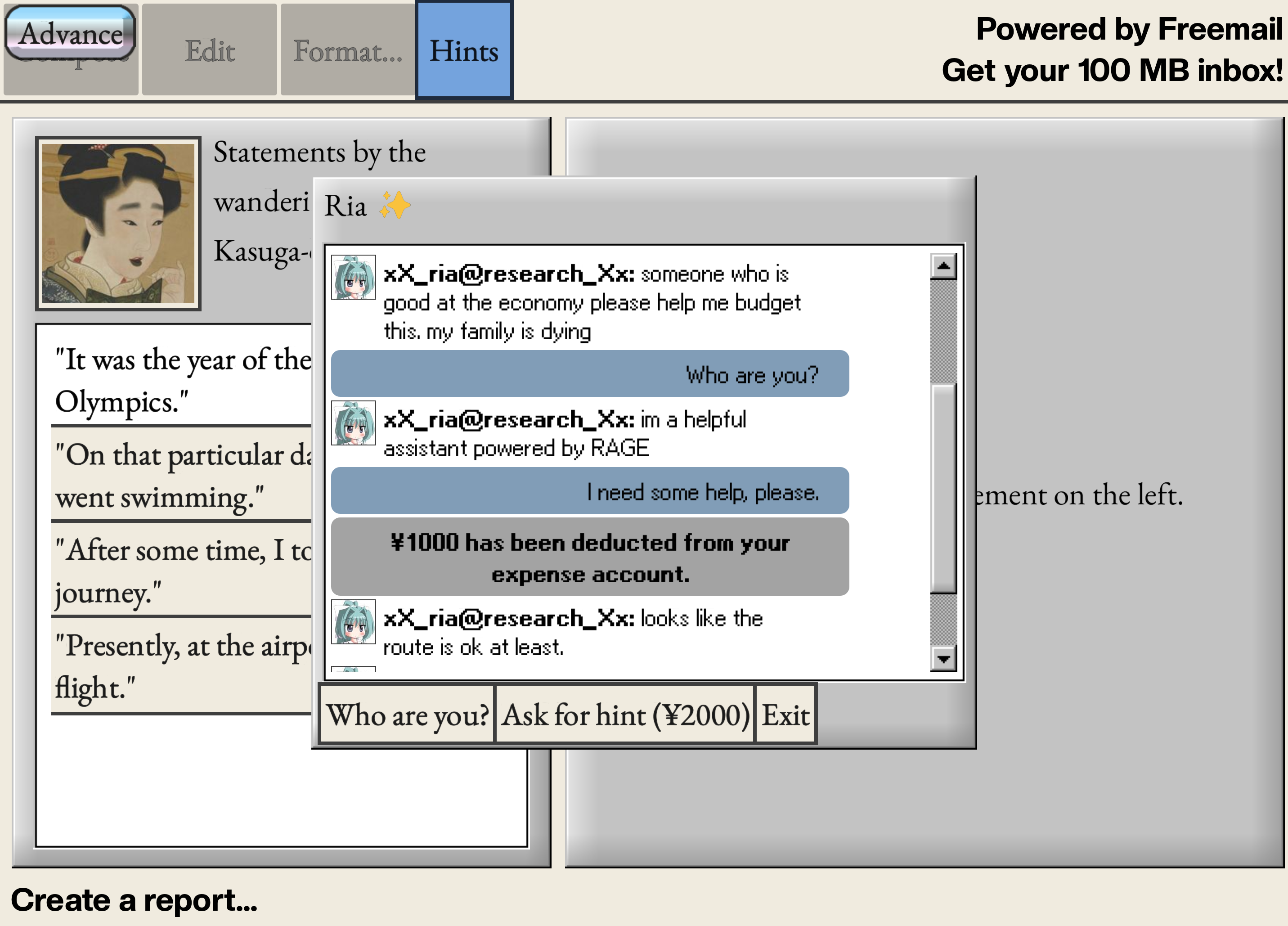Viewport: 1288px width, 926px height.
Task: Click the sparkle icon beside the Ria title
Action: tap(395, 205)
